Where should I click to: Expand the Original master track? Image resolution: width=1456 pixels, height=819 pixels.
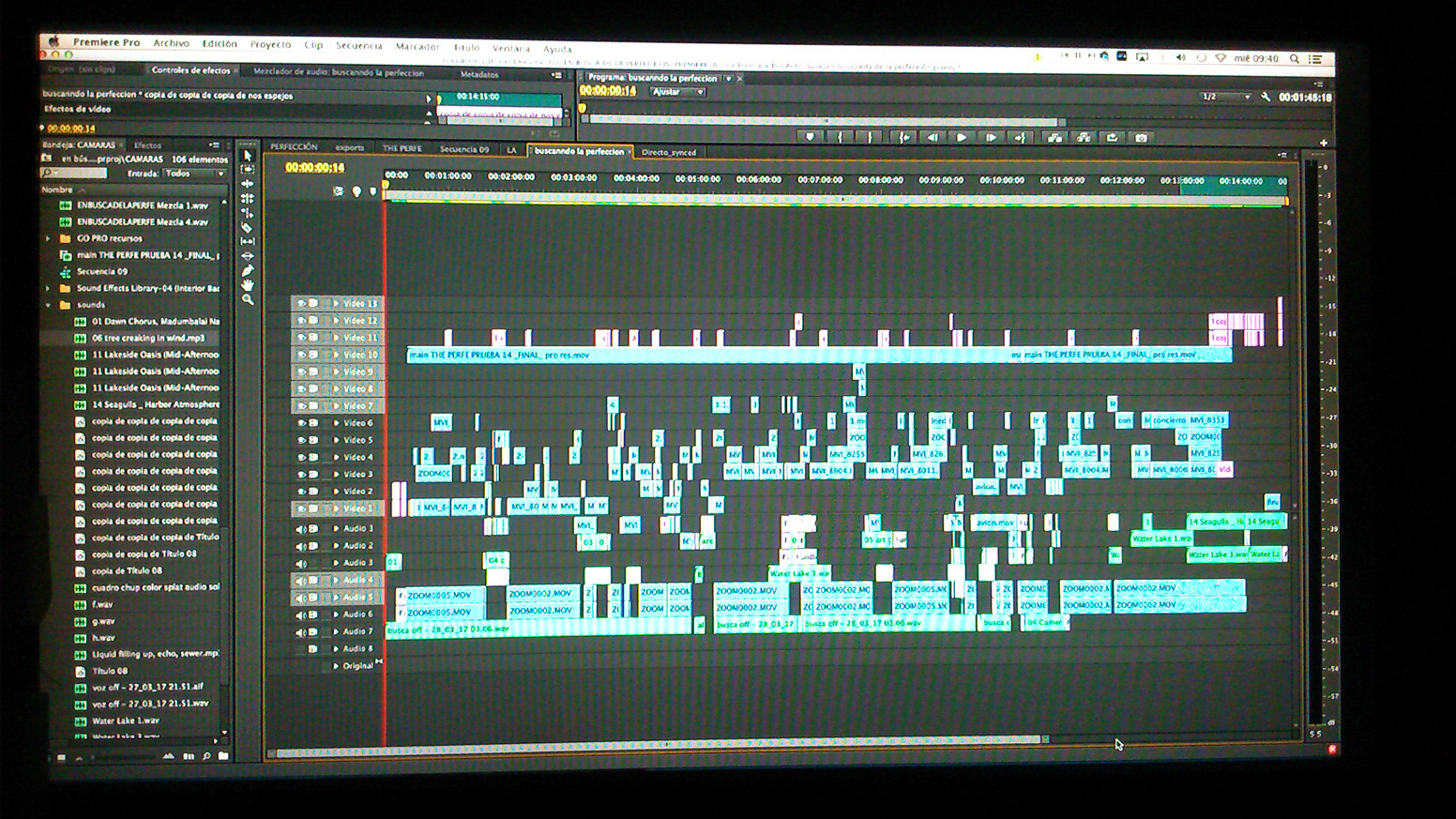(336, 666)
